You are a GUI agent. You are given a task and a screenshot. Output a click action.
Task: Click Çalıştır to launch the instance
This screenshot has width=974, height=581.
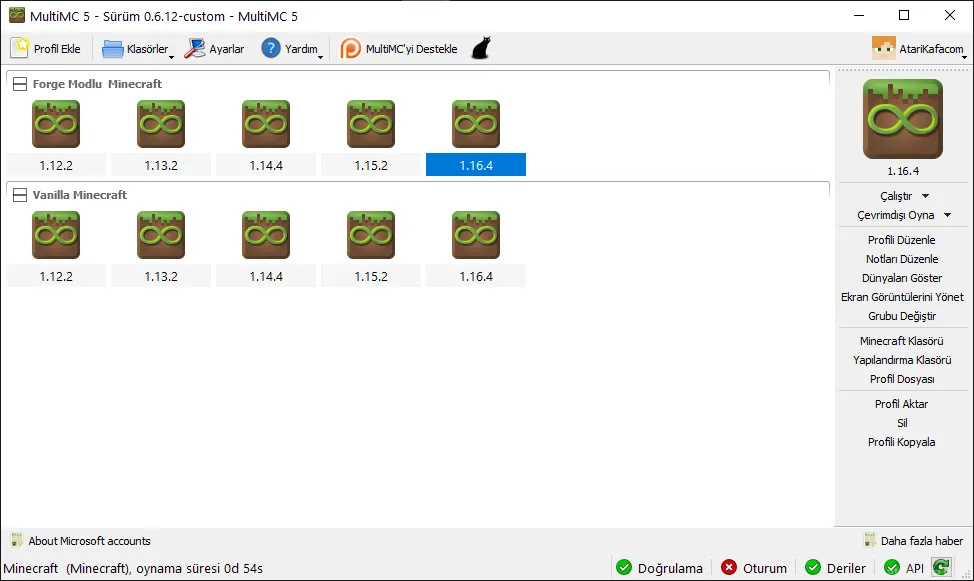896,196
